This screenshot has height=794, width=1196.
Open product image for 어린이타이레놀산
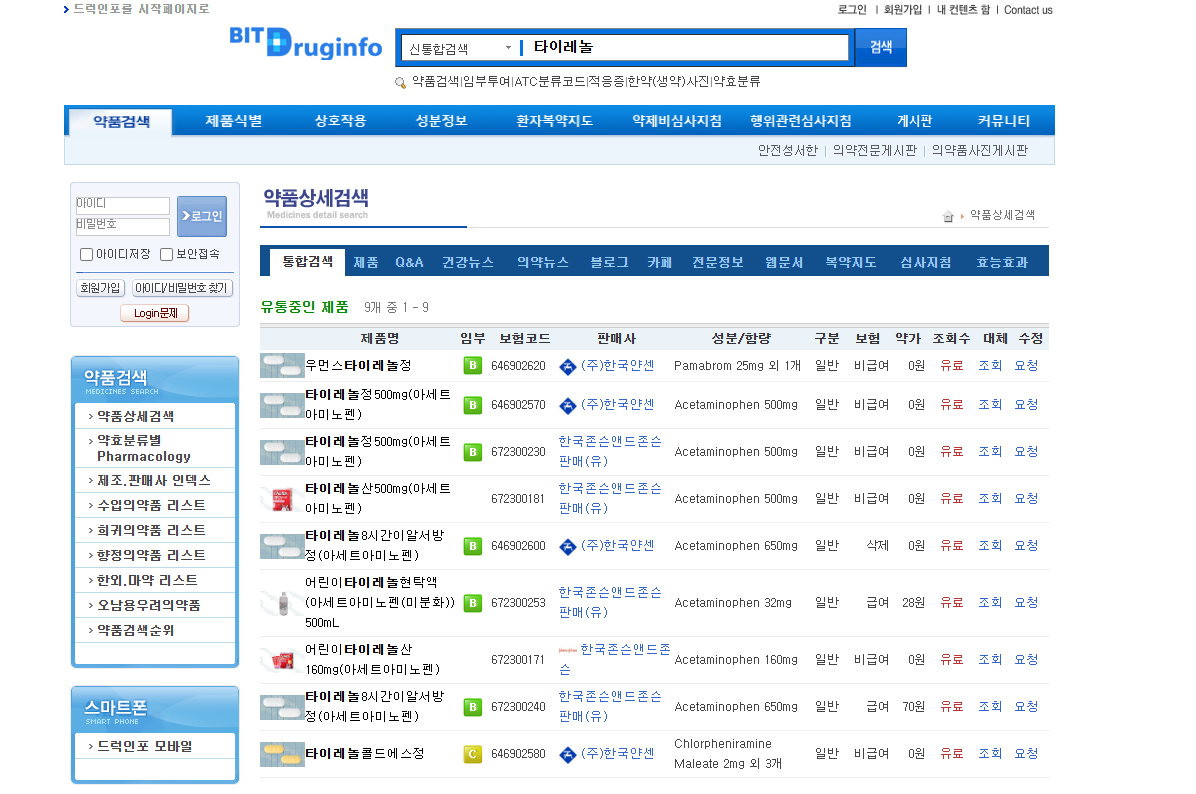[282, 660]
